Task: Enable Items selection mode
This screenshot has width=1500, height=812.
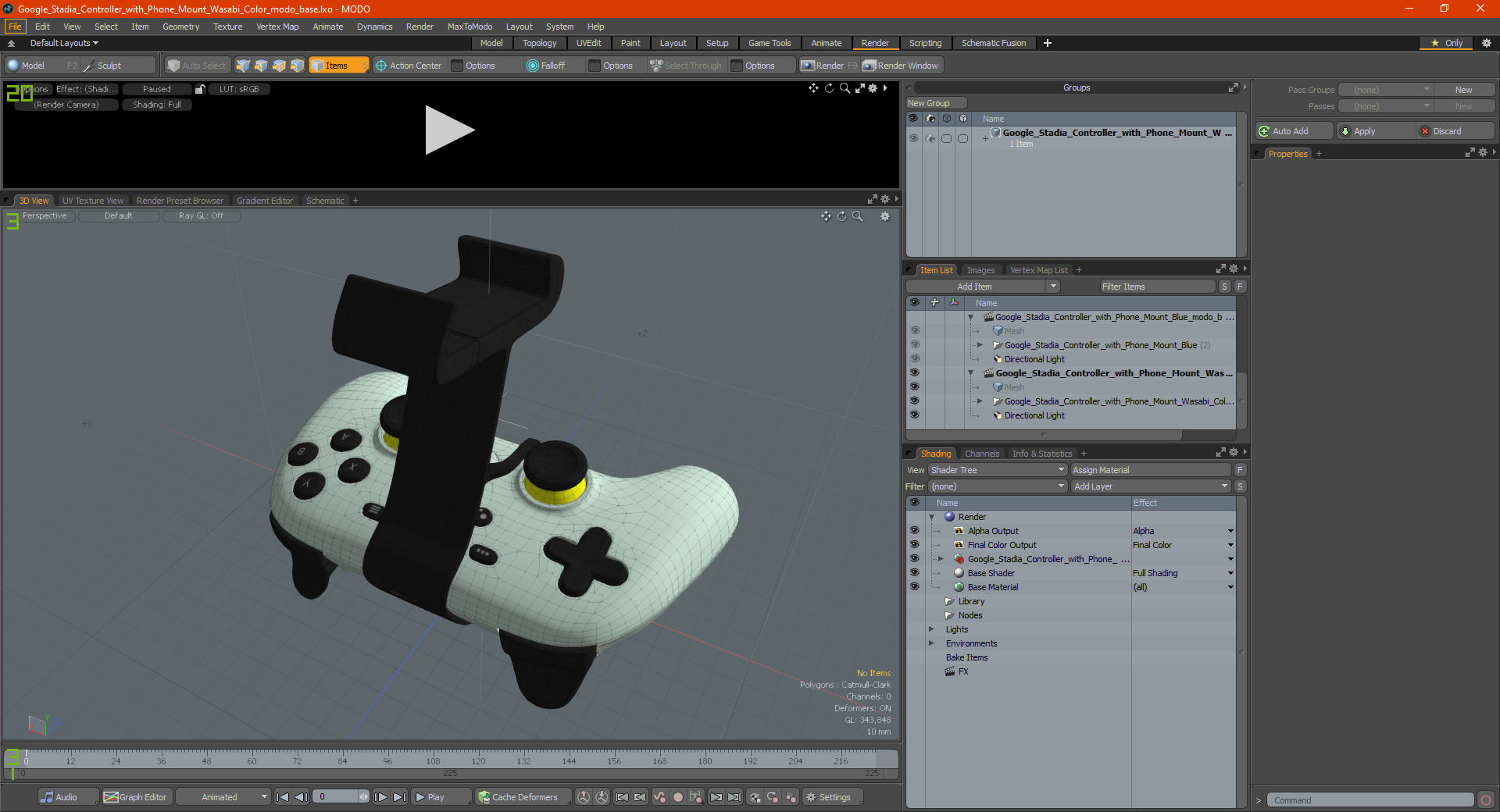Action: point(337,66)
